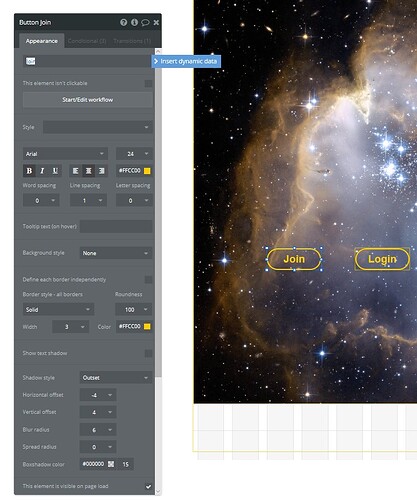Click Insert dynamic data button
417x500 pixels.
point(186,61)
